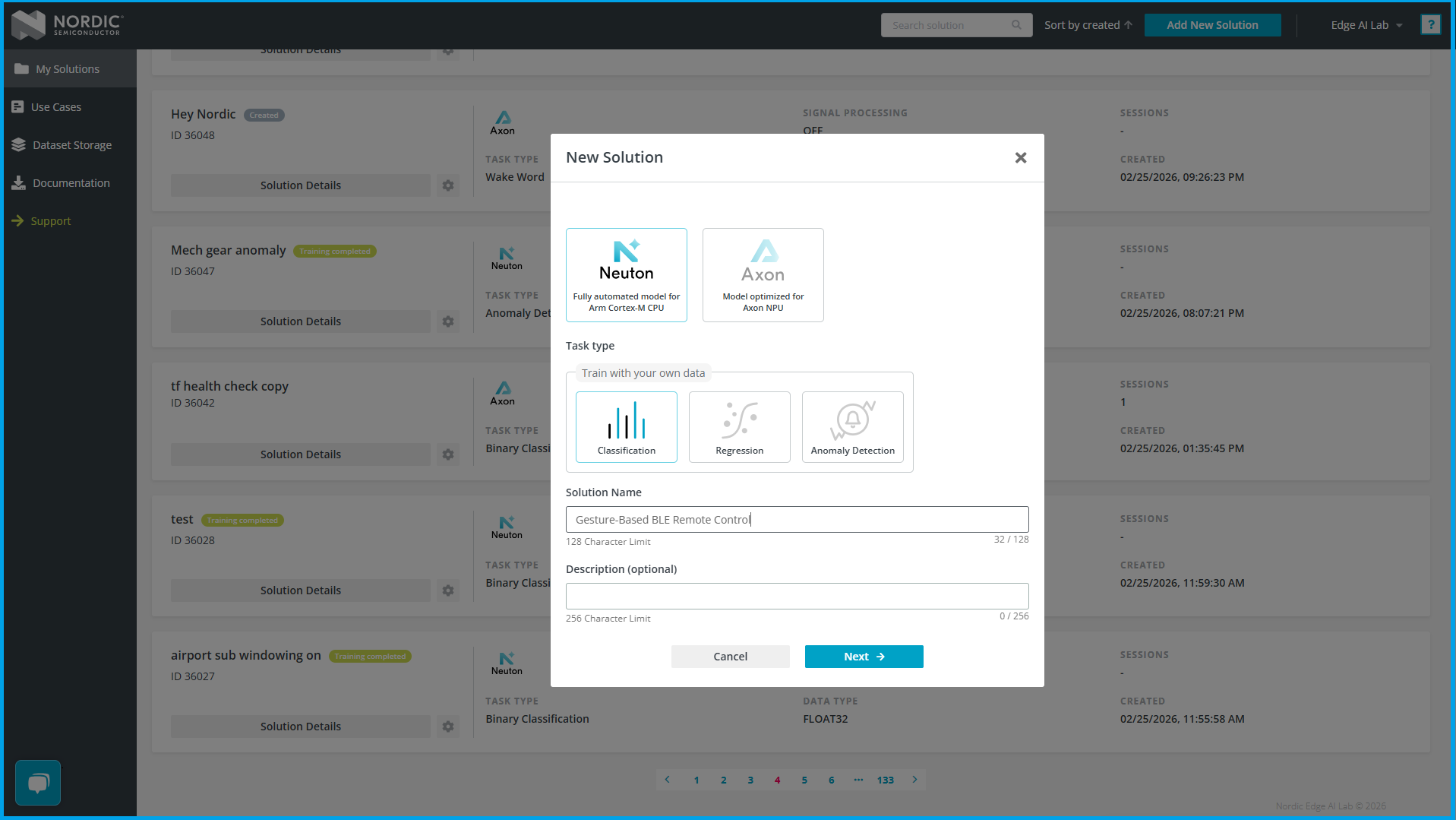
Task: Open settings gear for Hey Nordic
Action: pos(448,185)
